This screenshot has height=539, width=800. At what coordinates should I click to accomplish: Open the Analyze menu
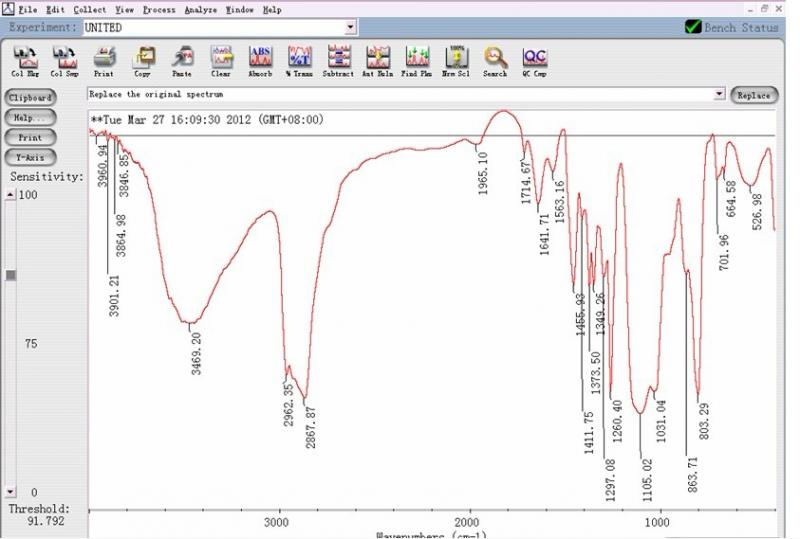201,10
